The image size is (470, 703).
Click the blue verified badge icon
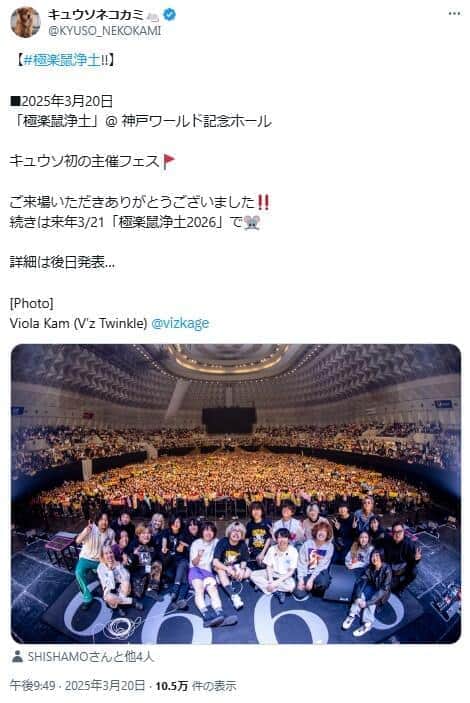pyautogui.click(x=169, y=15)
